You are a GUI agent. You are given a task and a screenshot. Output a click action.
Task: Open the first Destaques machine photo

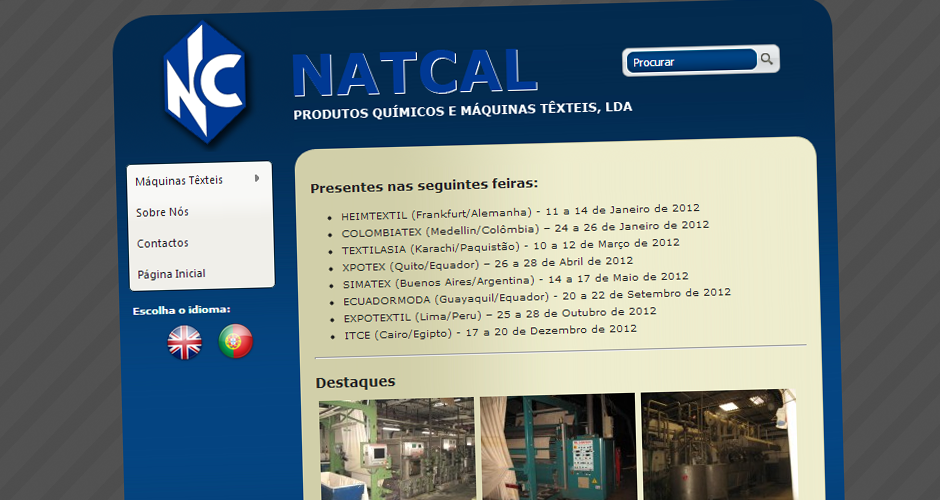click(397, 449)
